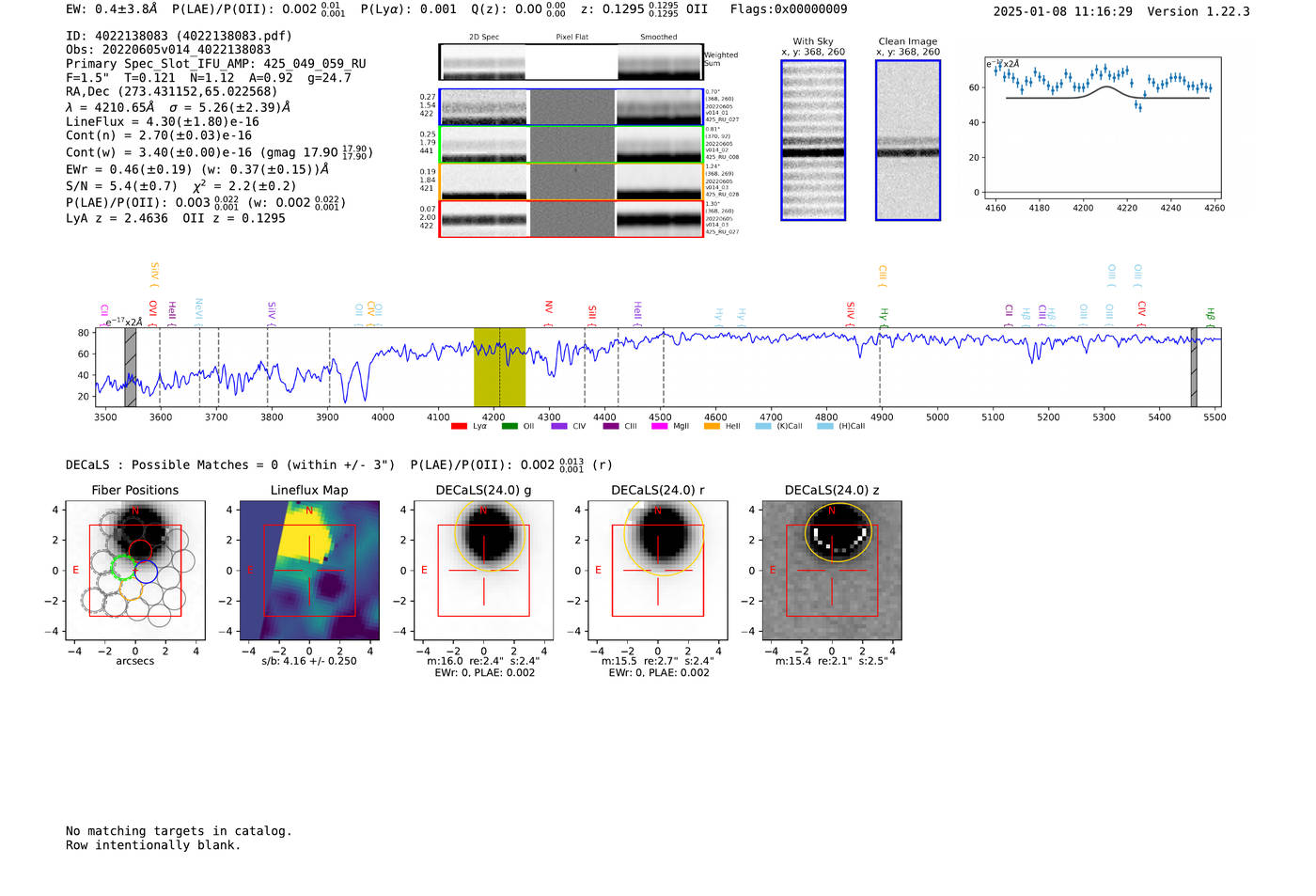
Task: Click the 'Primary Spec_Slot_IFU_AMP' line
Action: coord(216,64)
